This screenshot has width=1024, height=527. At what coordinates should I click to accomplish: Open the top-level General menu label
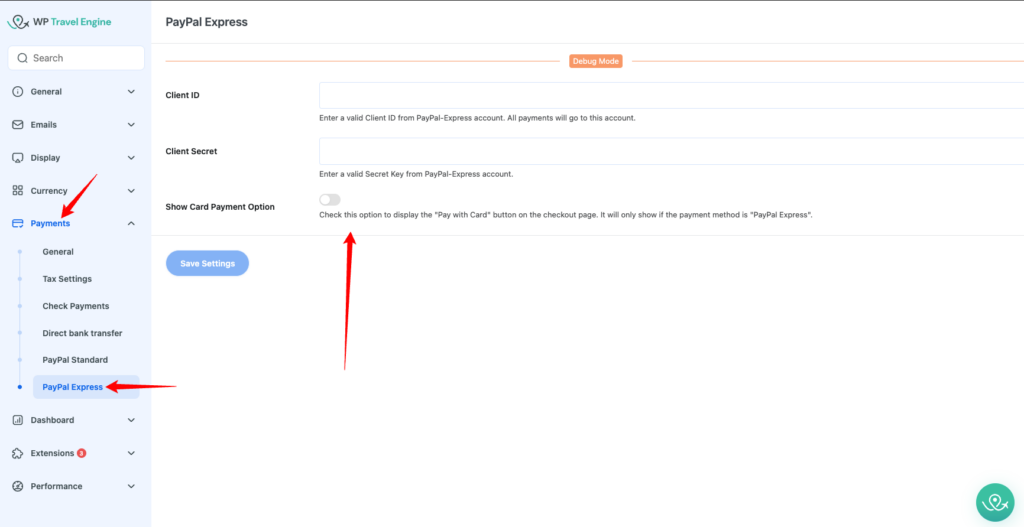tap(46, 92)
